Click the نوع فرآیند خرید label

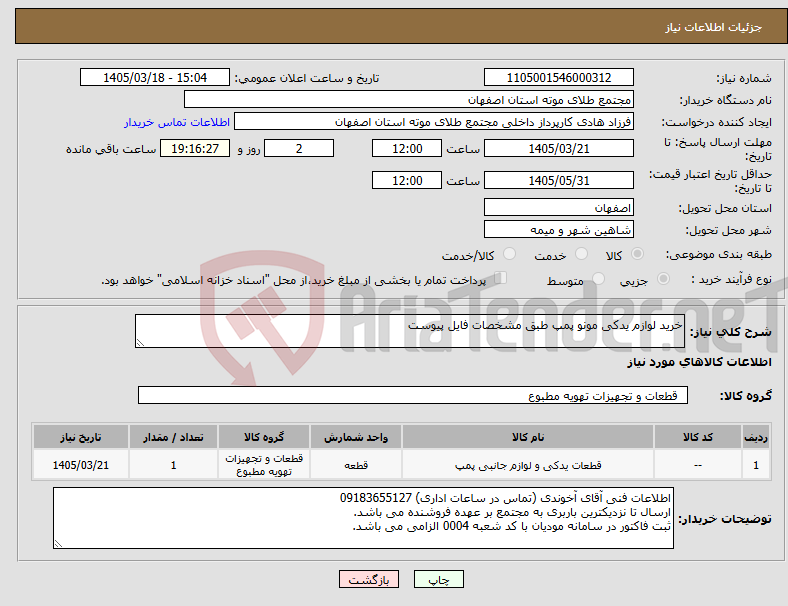click(x=732, y=279)
